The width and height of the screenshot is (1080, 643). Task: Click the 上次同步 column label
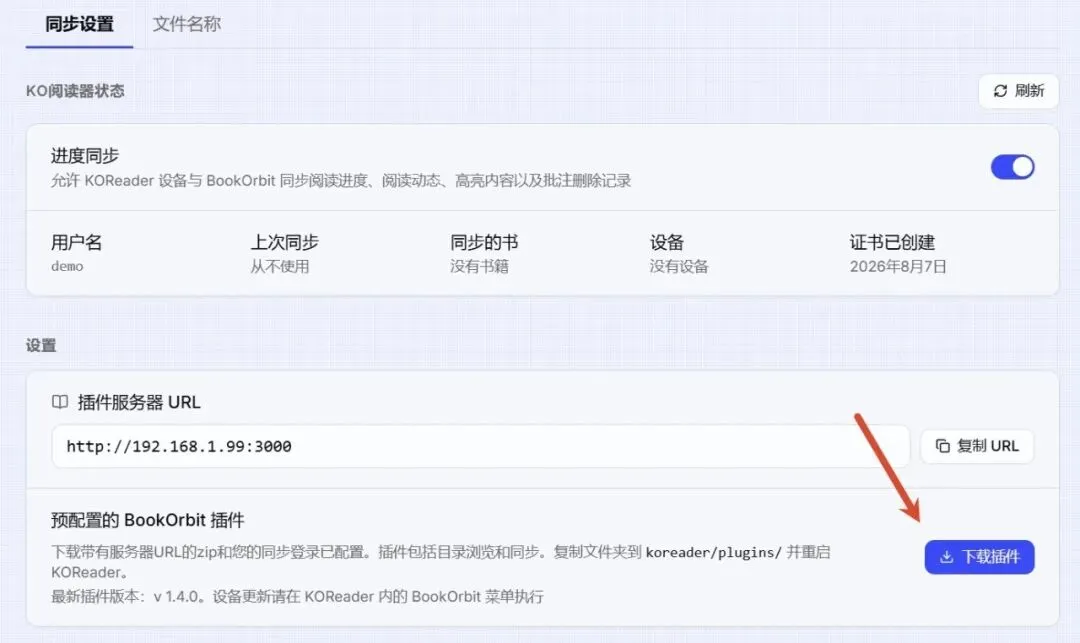[284, 242]
